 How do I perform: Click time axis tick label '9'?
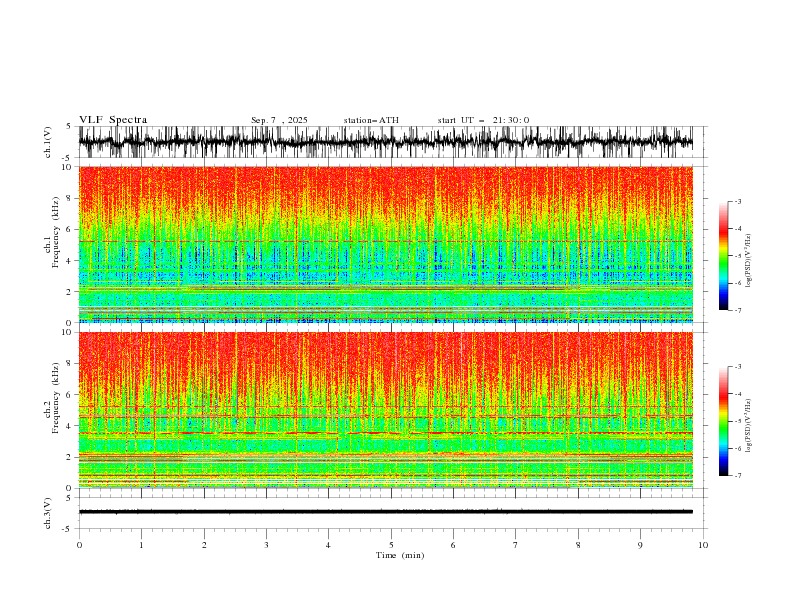pyautogui.click(x=640, y=545)
